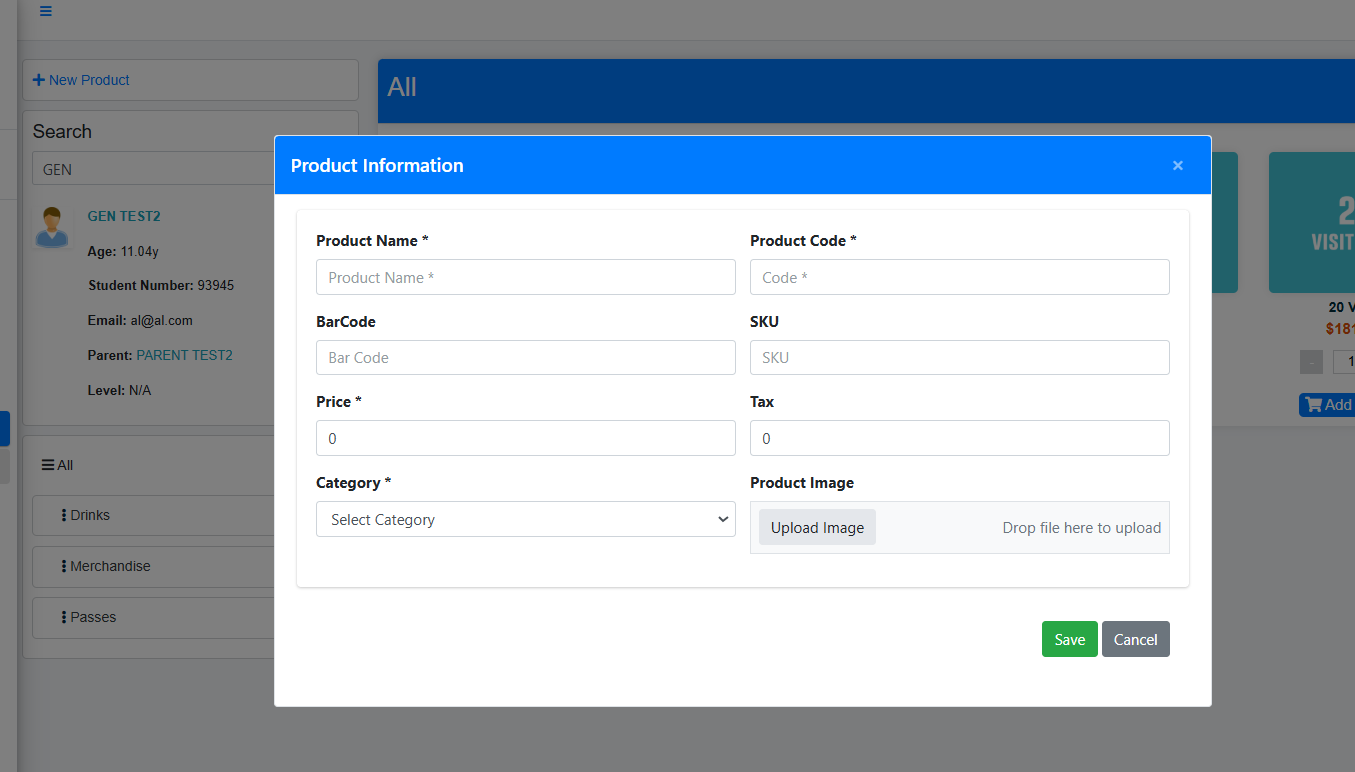
Task: Click the Product Name input field
Action: (526, 277)
